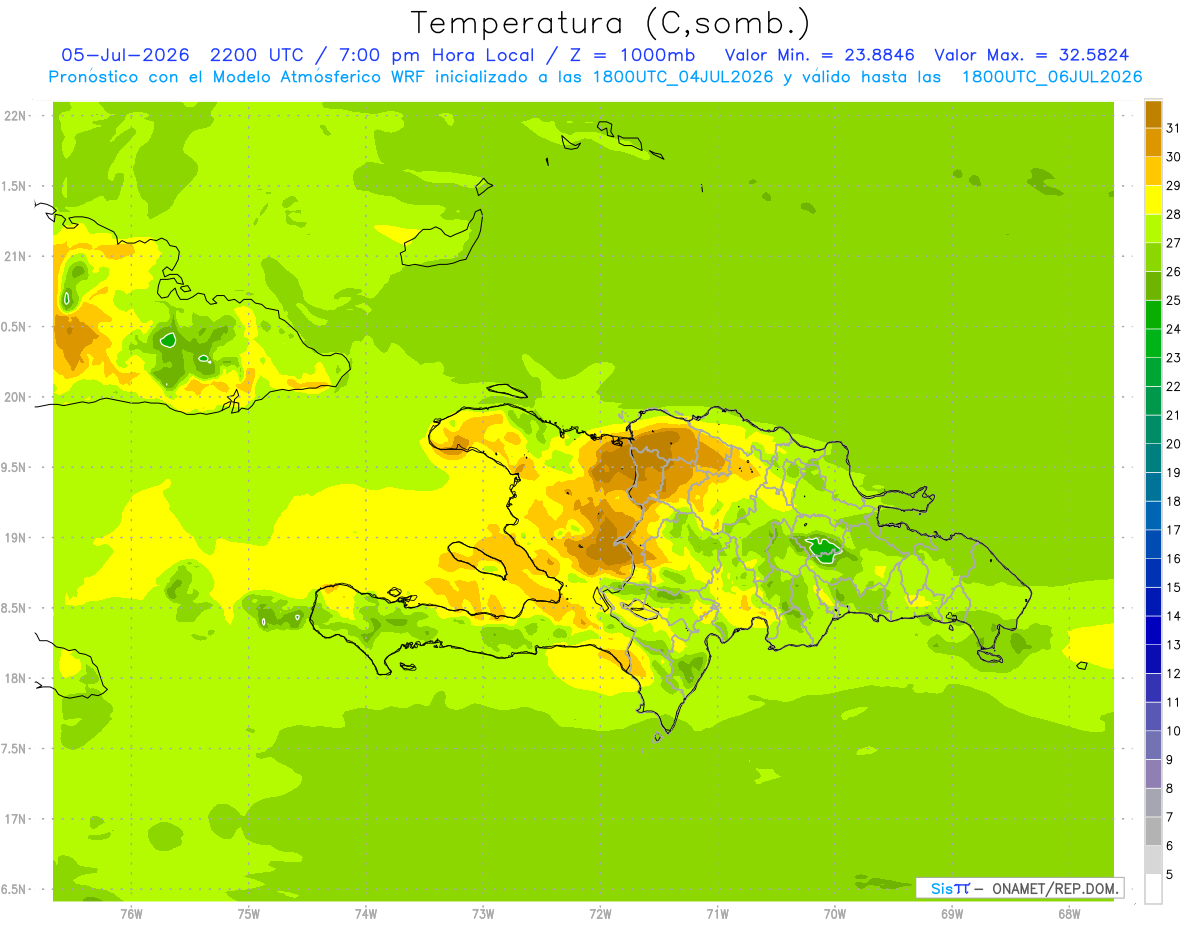
Task: Click legend value 29
Action: (1173, 186)
